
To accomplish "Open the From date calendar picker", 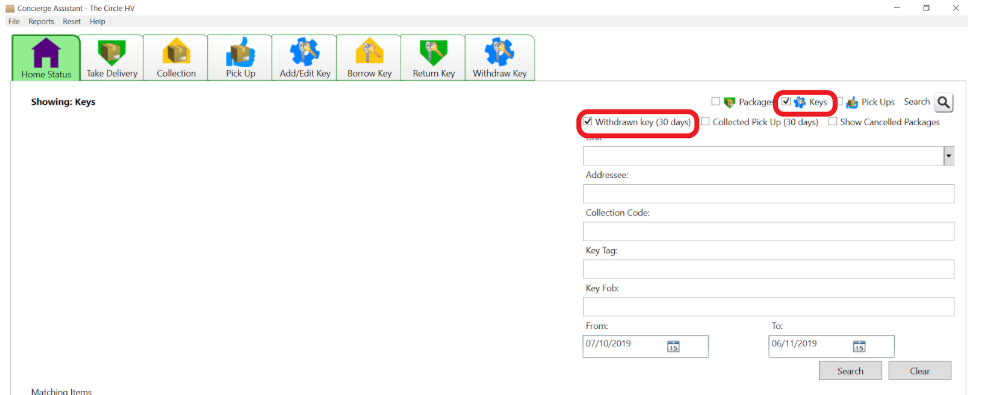I will pos(673,346).
